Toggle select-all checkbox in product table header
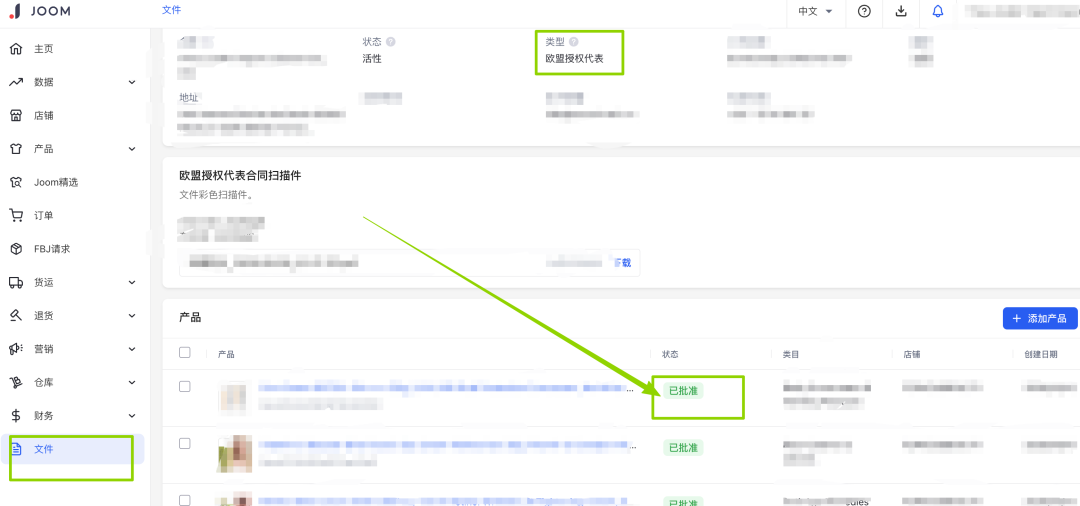 click(185, 352)
